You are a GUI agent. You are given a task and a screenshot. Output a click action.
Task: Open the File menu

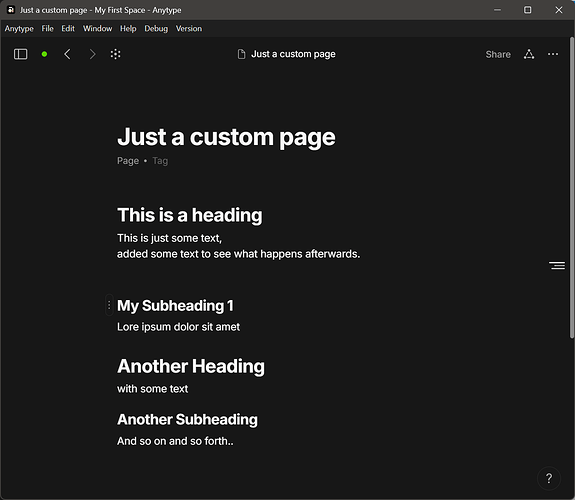click(47, 29)
